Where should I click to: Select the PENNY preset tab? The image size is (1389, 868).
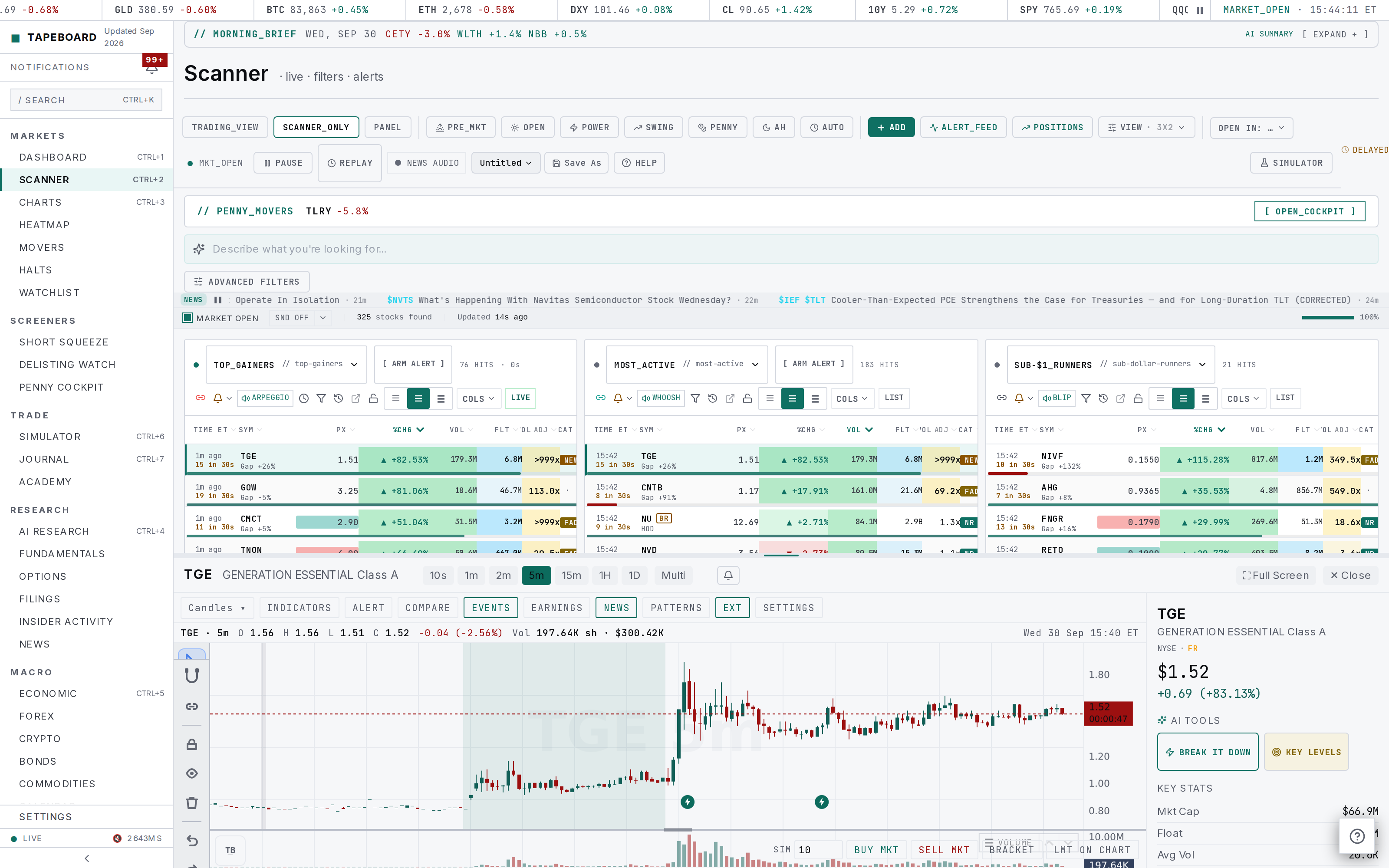718,128
